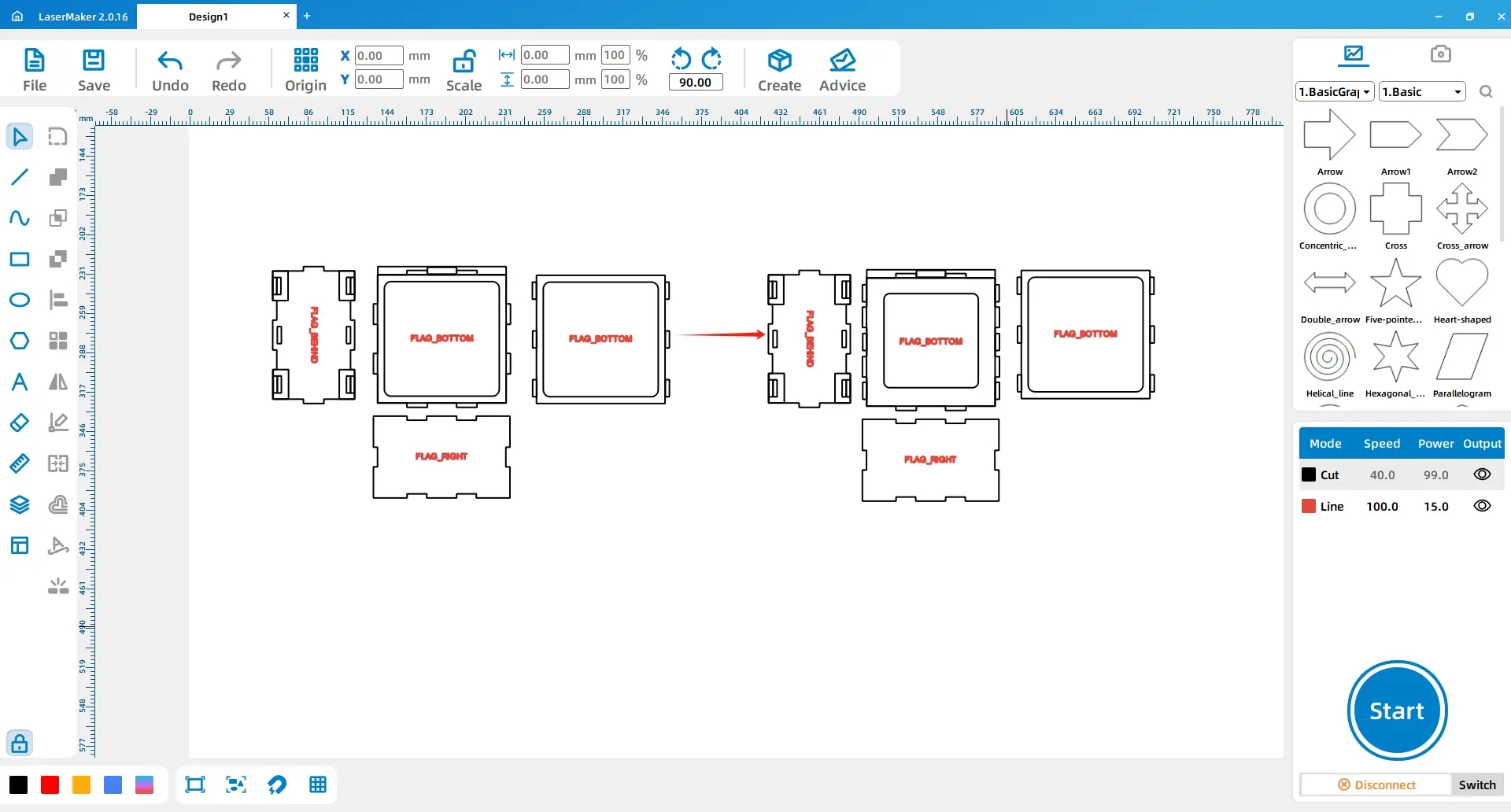Screen dimensions: 1511x812
Task: Click the blue Start button
Action: pyautogui.click(x=1397, y=710)
